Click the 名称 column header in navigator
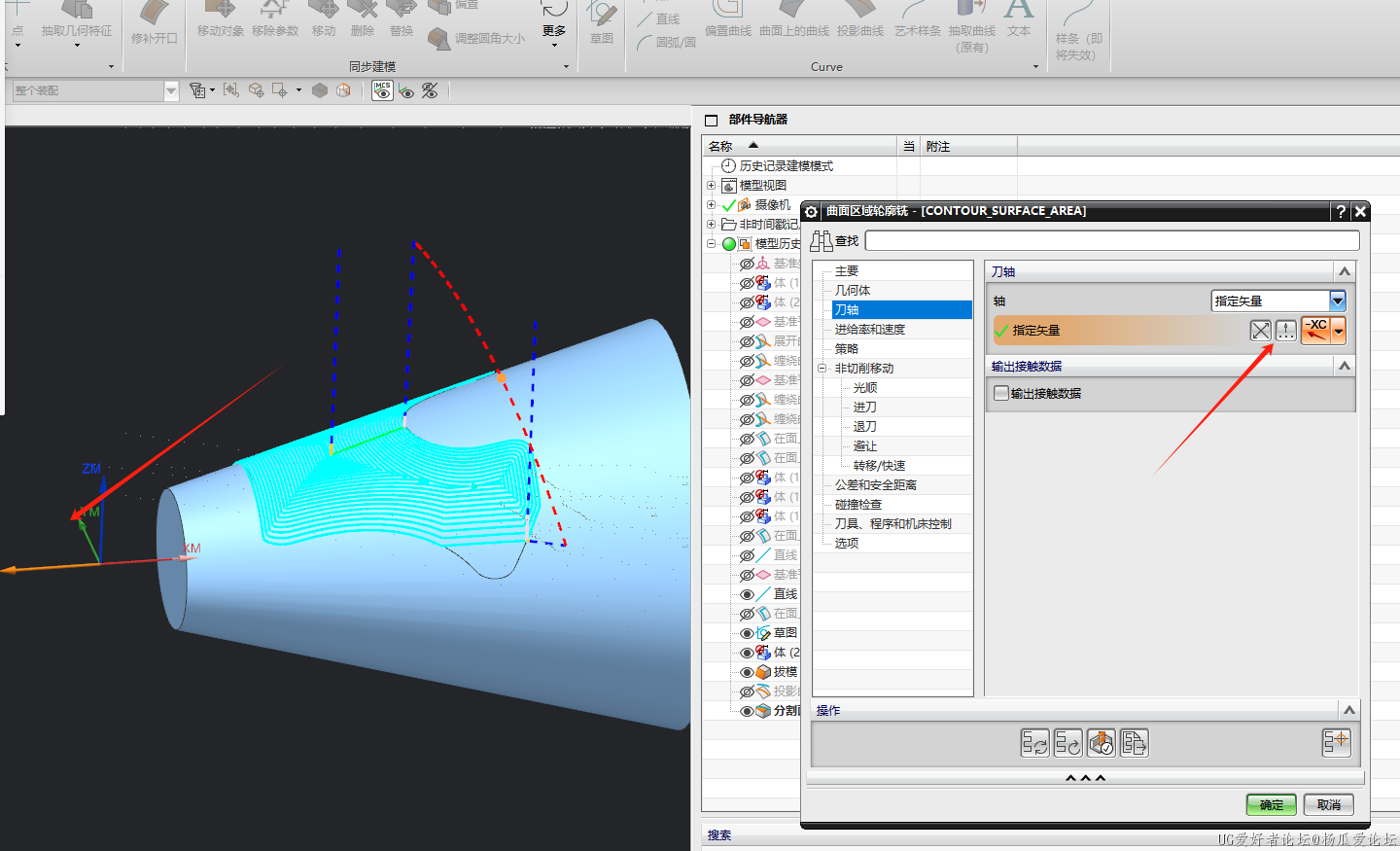This screenshot has width=1400, height=851. tap(799, 146)
